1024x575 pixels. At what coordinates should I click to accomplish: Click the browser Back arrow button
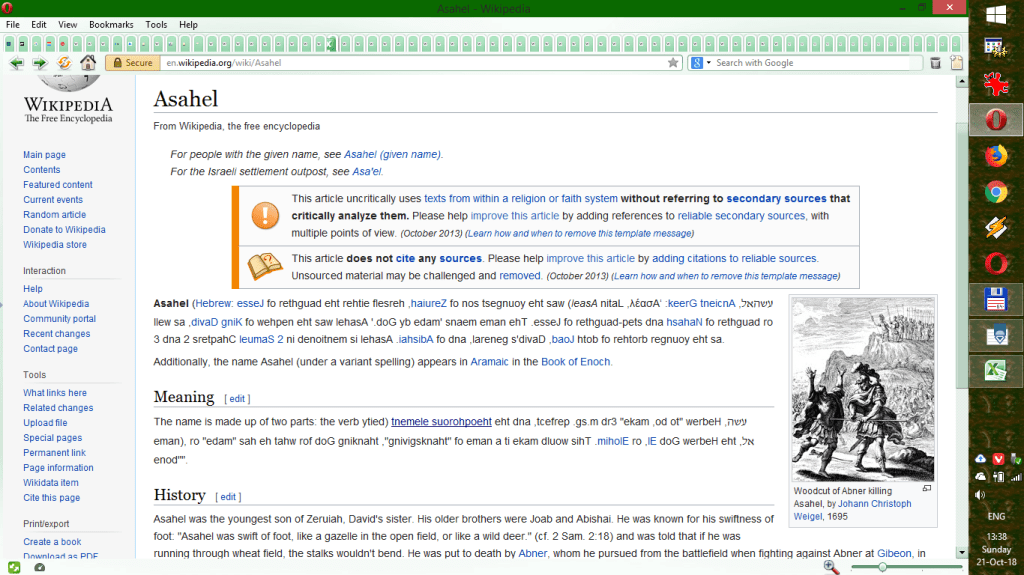16,63
